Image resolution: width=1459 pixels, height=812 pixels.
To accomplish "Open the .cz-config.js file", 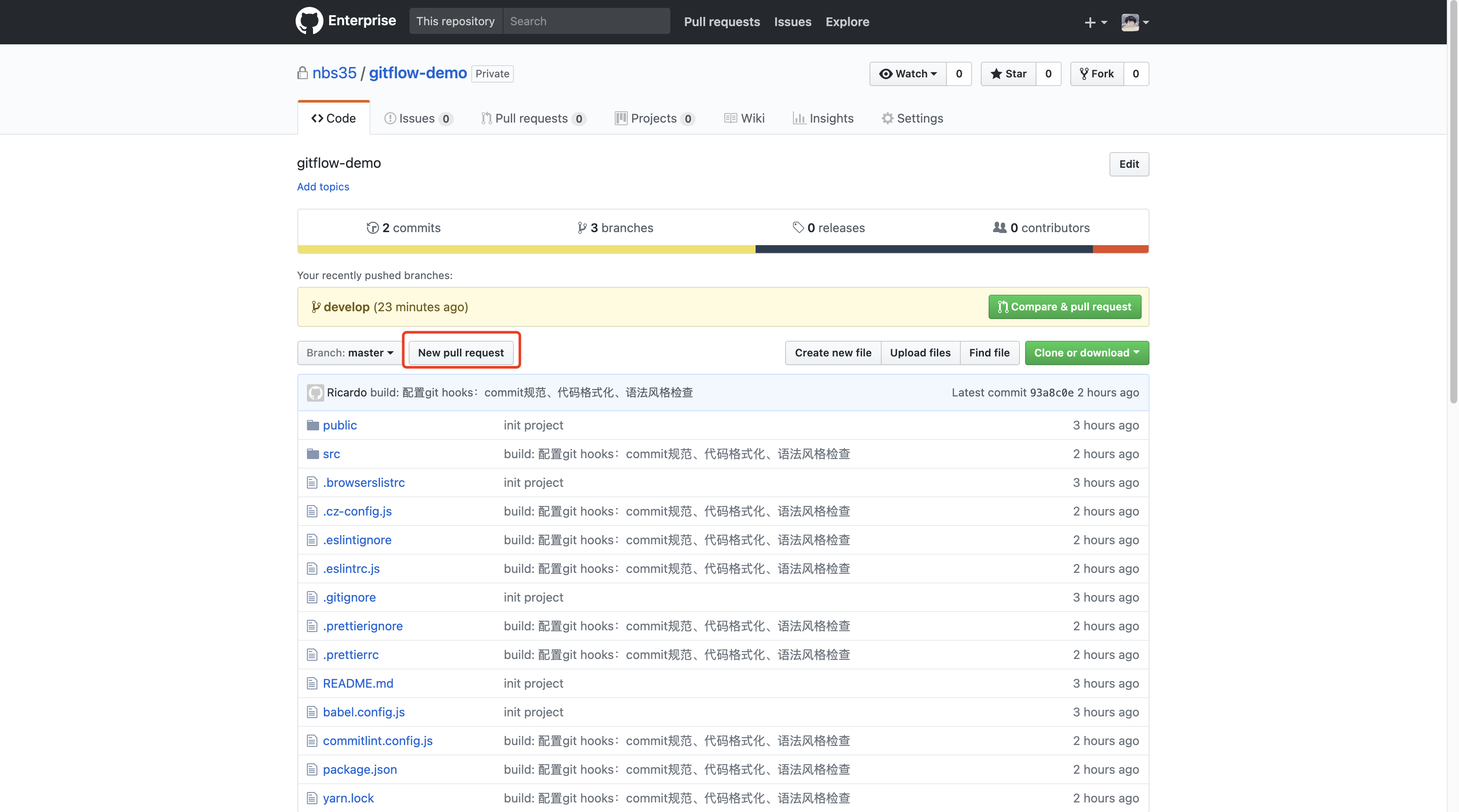I will pyautogui.click(x=357, y=511).
